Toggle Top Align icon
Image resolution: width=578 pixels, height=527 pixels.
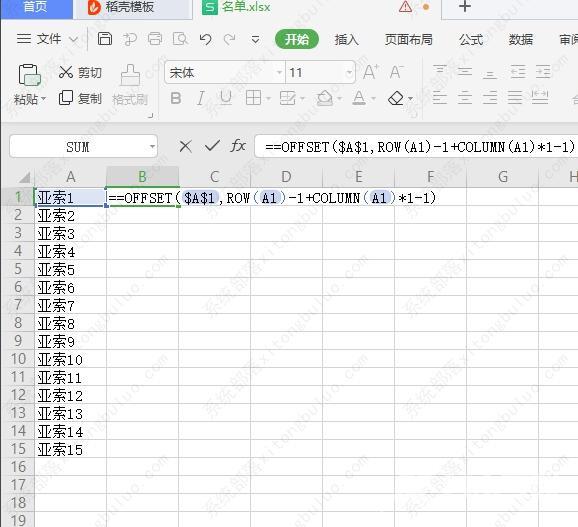[440, 71]
